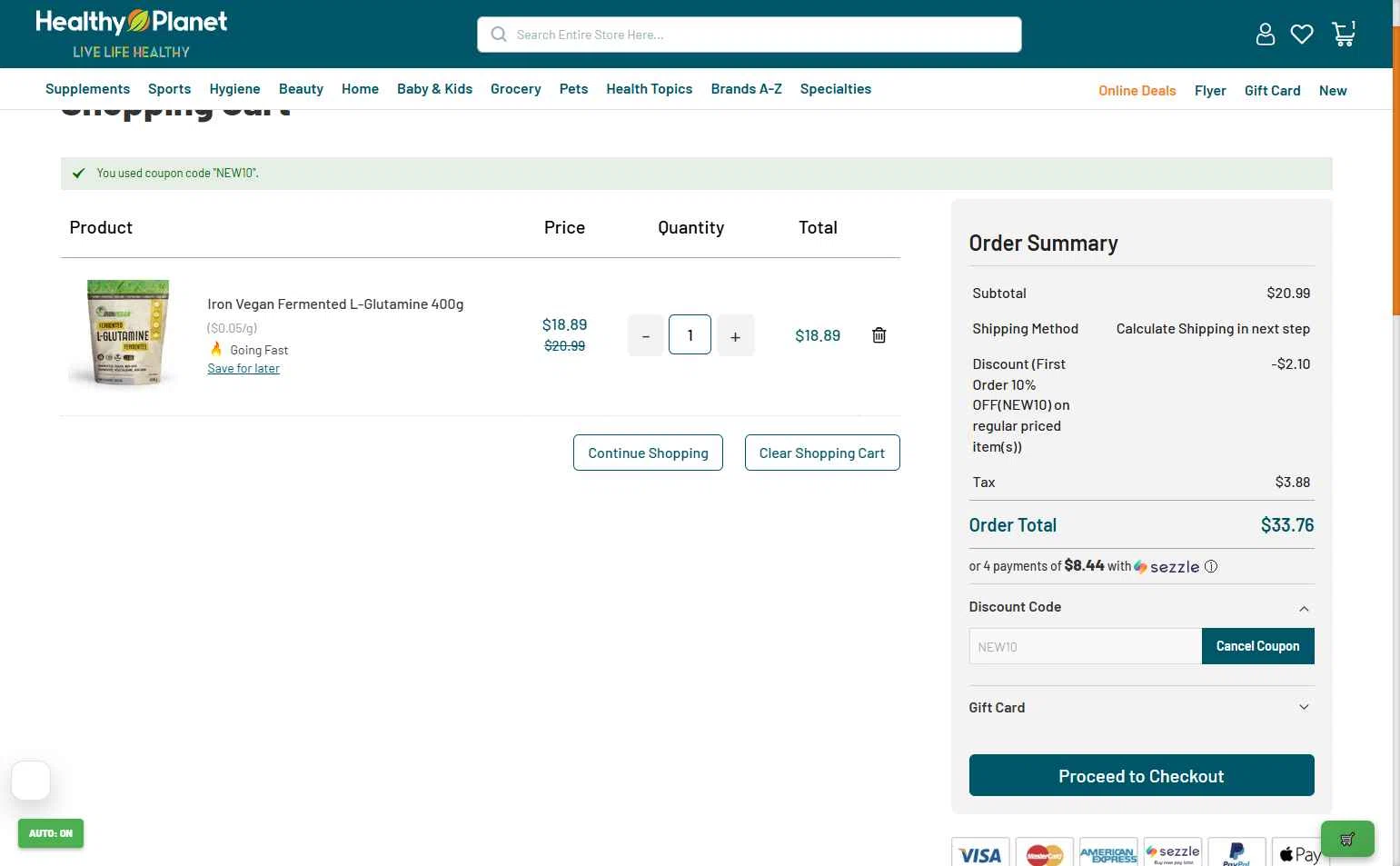Open the Baby & Kids menu
Image resolution: width=1400 pixels, height=866 pixels.
coord(434,89)
